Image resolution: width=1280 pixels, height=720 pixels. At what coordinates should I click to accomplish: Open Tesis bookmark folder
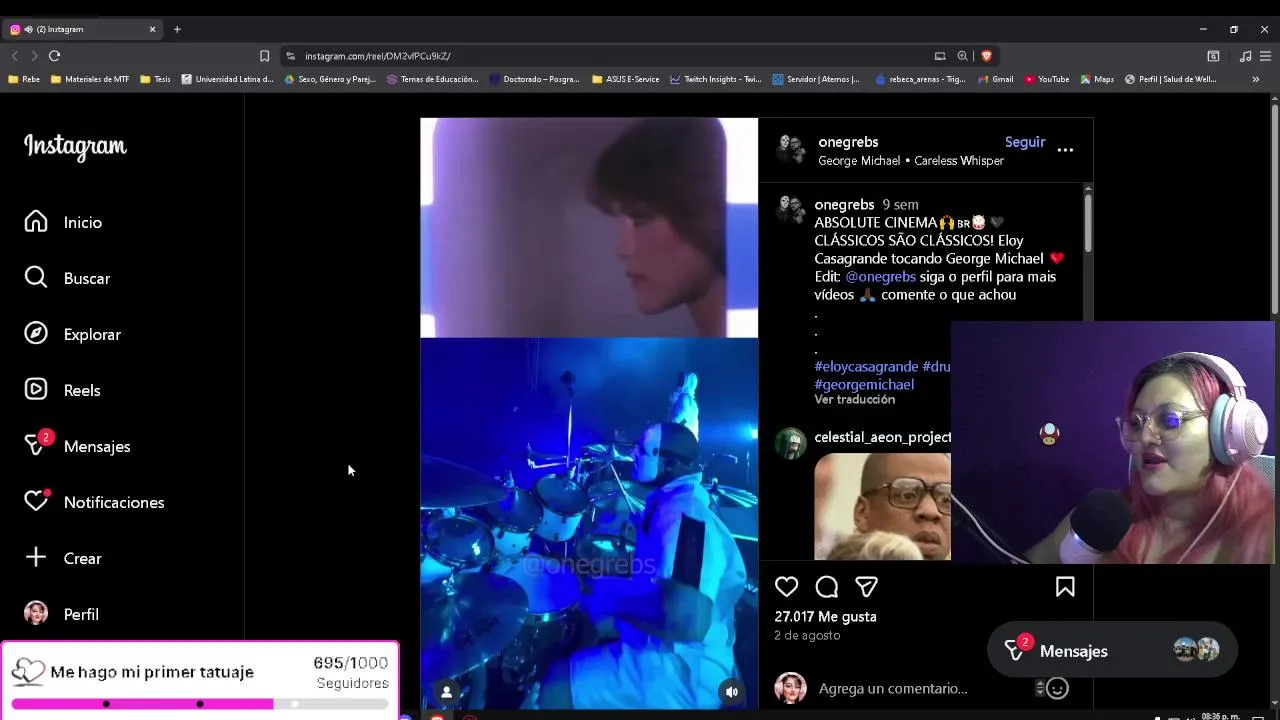pyautogui.click(x=155, y=79)
